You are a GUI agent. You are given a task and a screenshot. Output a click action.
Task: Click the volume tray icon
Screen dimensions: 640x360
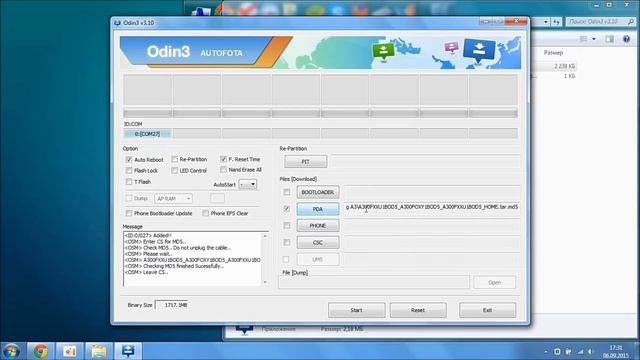click(591, 351)
